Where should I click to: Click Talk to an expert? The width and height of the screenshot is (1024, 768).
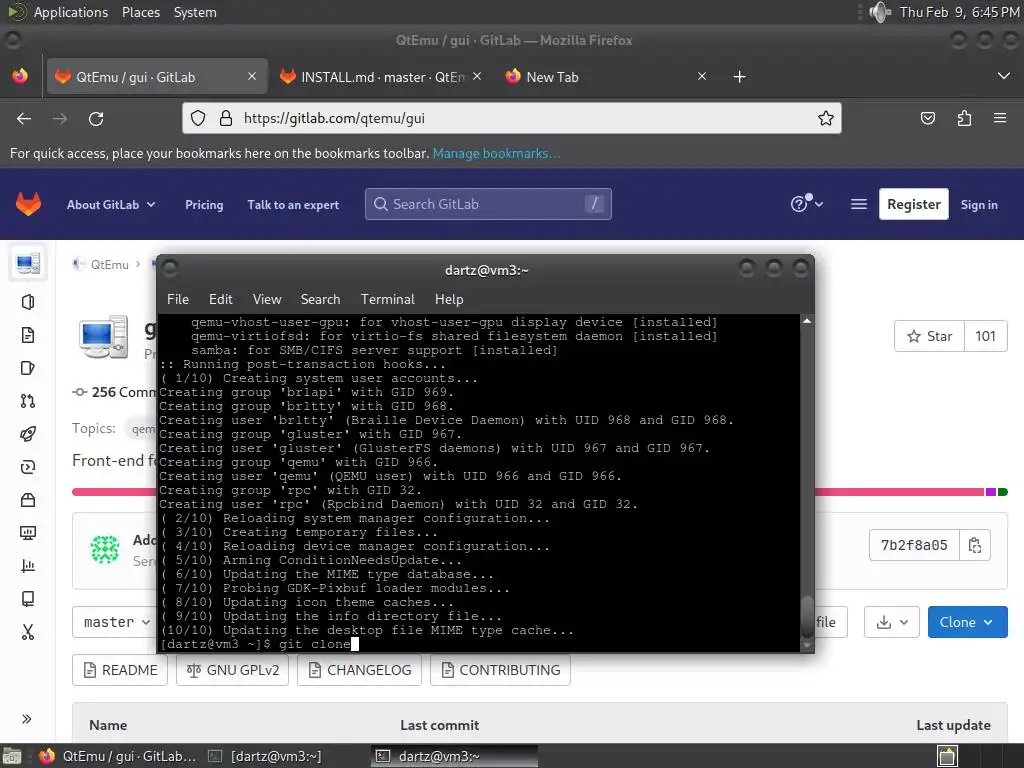click(293, 204)
